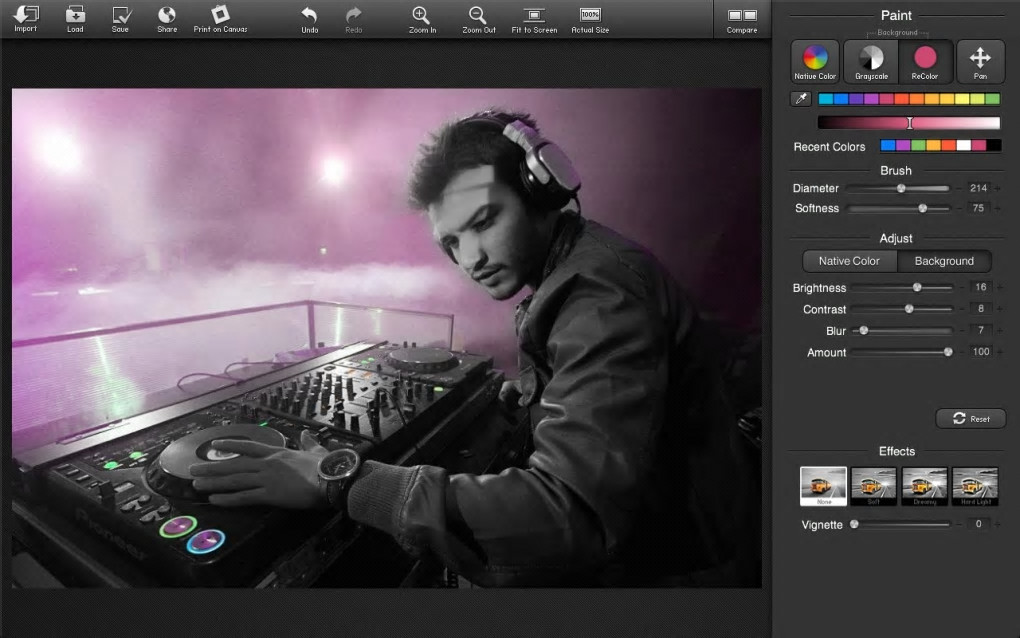Click the Import icon in the toolbar
Image resolution: width=1020 pixels, height=638 pixels.
(25, 16)
